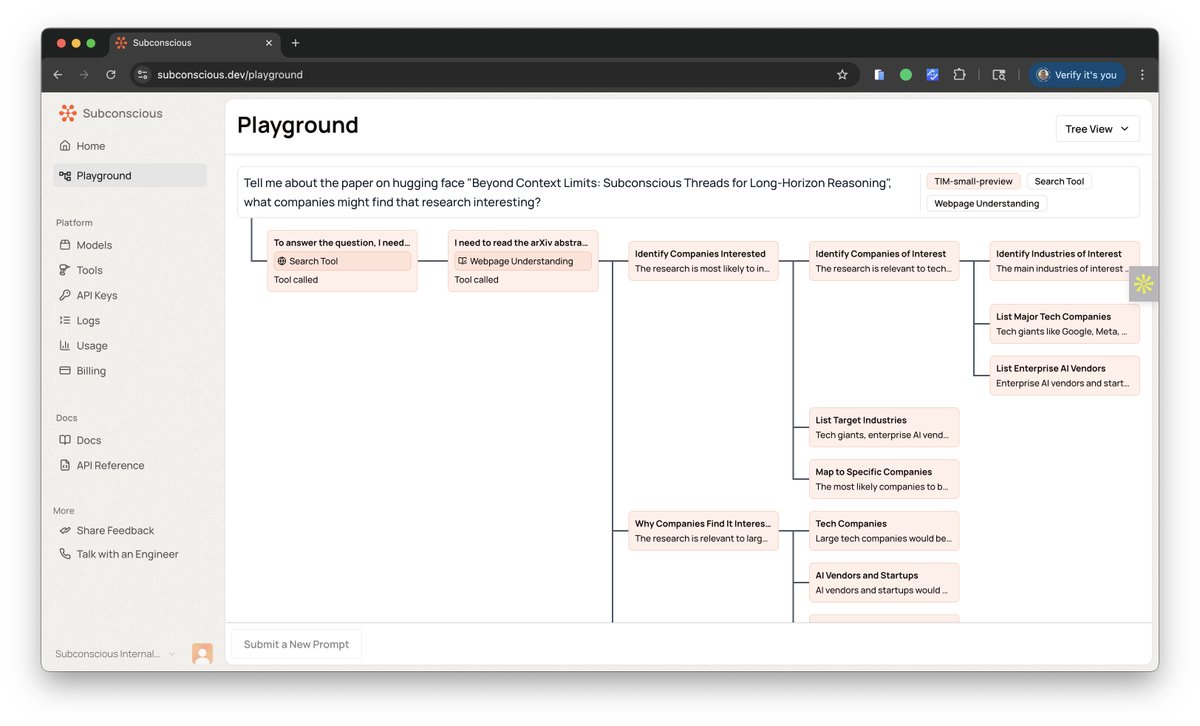
Task: Reload the page with the refresh icon
Action: [111, 75]
